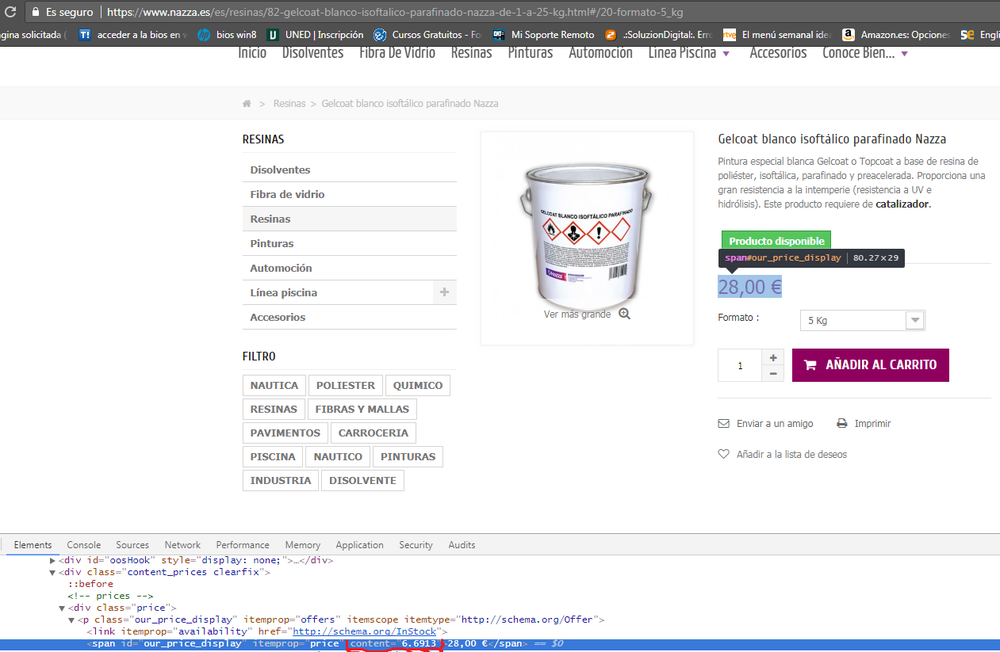
Task: Expand the Línea Piscina dropdown arrow in nav
Action: click(x=726, y=54)
